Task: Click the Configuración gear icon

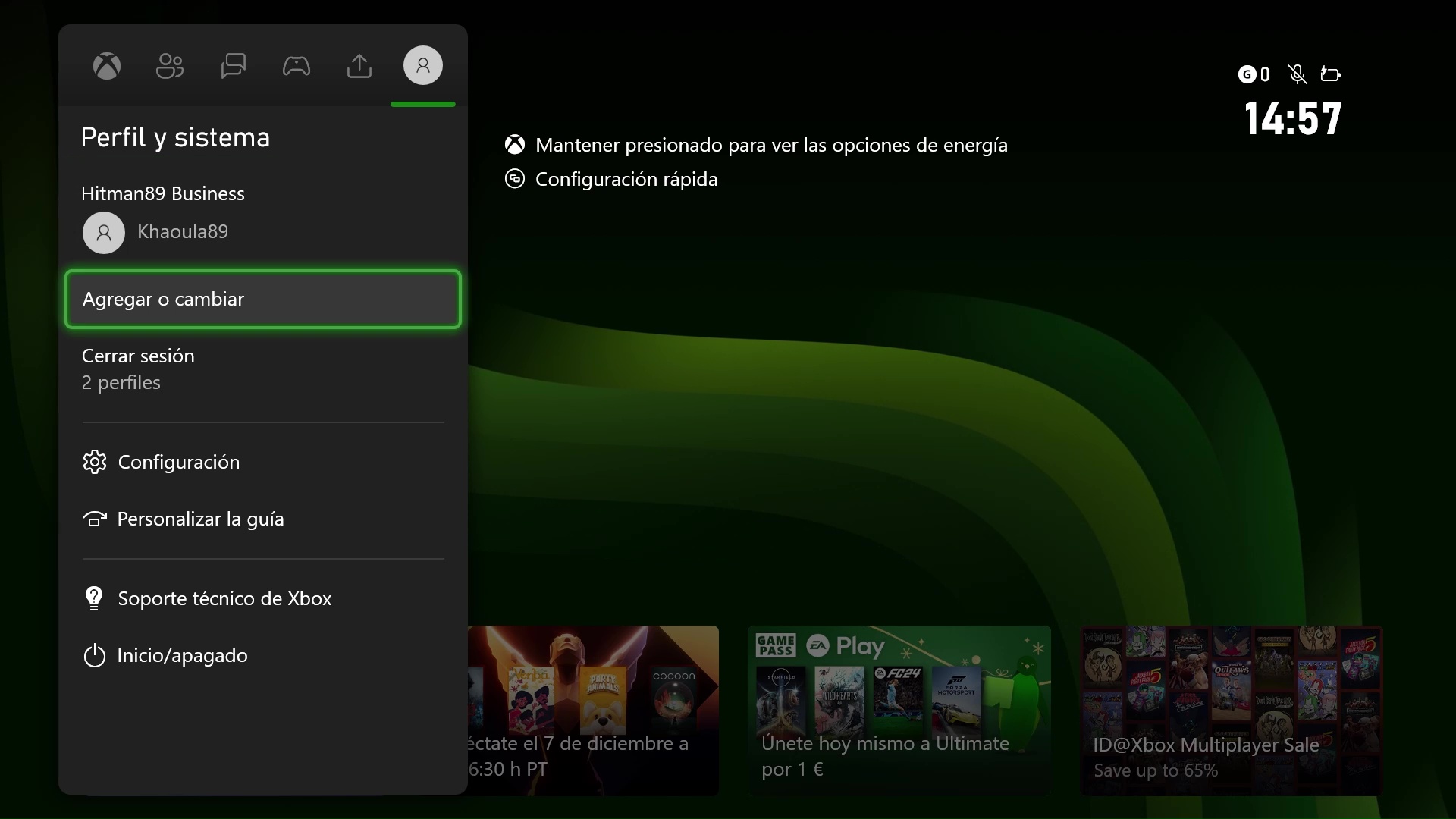Action: click(x=95, y=462)
